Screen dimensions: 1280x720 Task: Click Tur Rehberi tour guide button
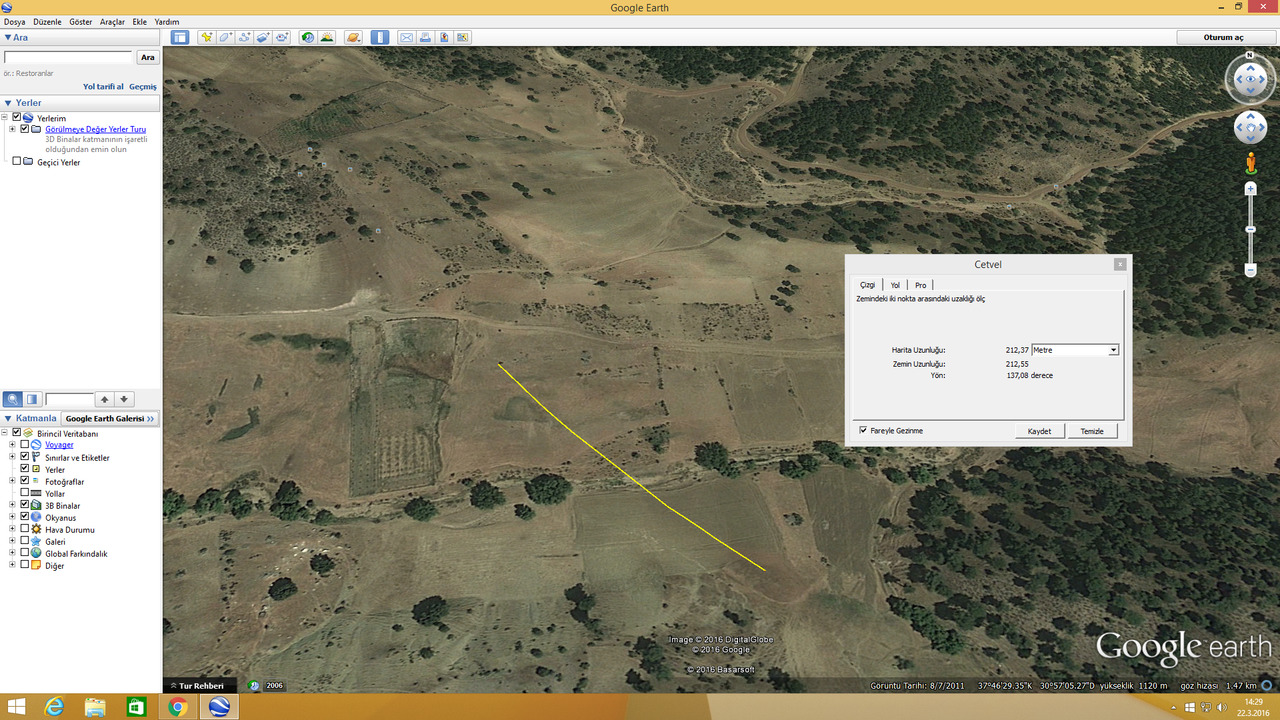click(200, 686)
